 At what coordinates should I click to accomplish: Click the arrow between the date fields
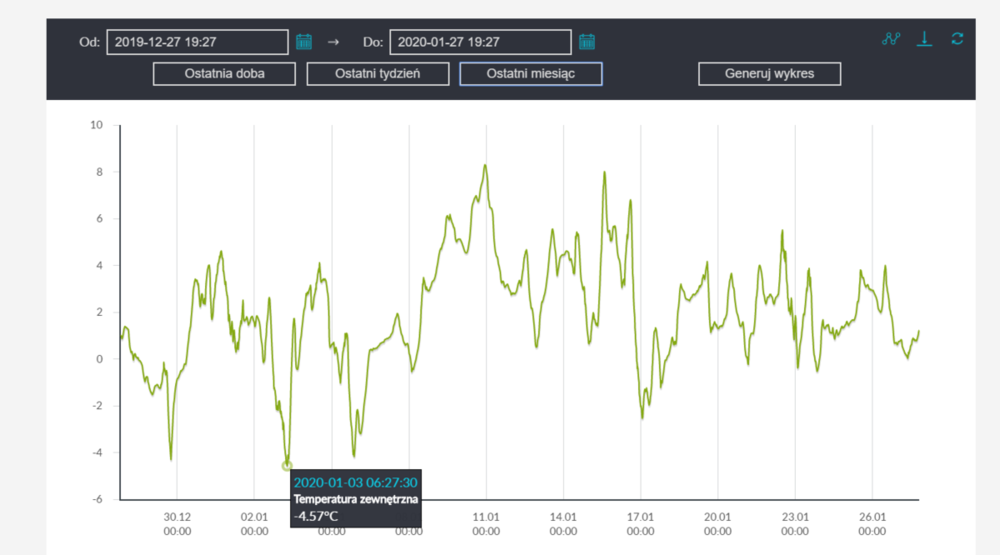tap(334, 42)
